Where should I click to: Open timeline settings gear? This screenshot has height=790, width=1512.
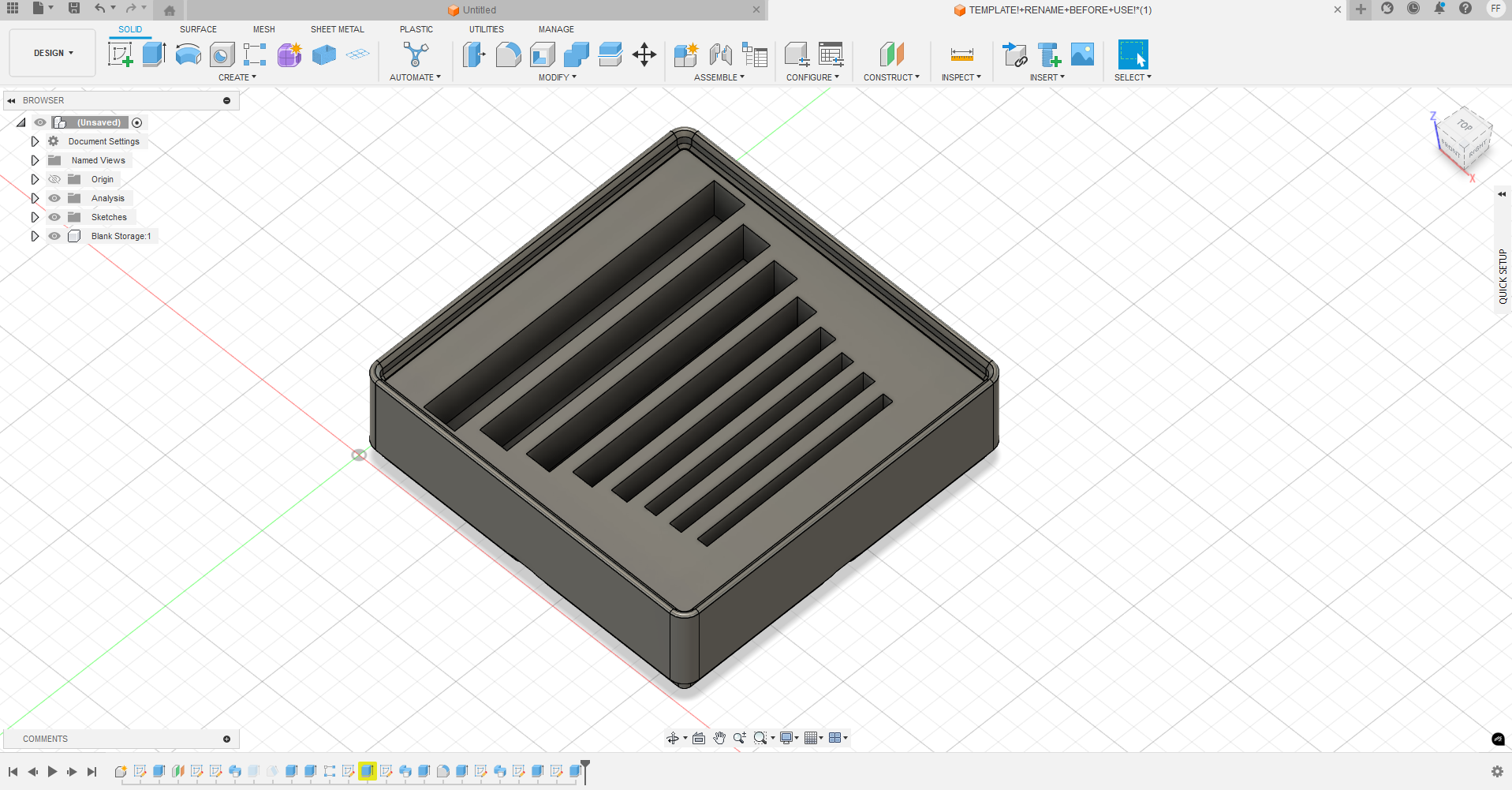1497,772
